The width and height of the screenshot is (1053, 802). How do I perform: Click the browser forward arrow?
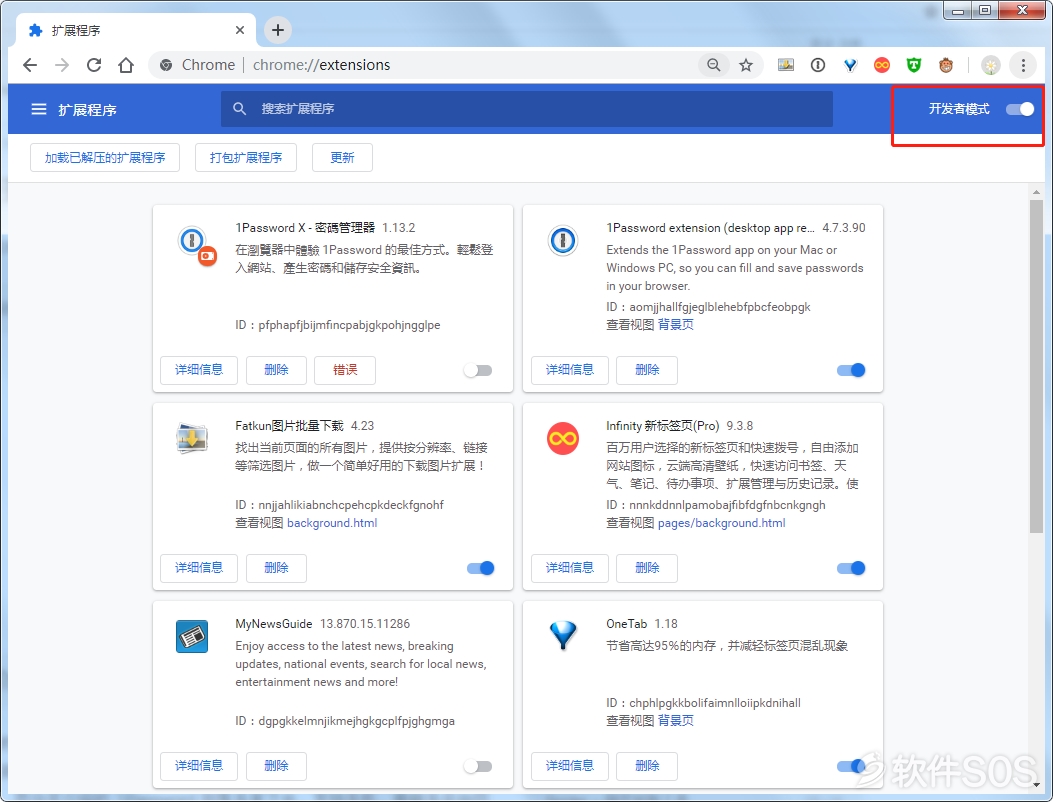click(62, 65)
